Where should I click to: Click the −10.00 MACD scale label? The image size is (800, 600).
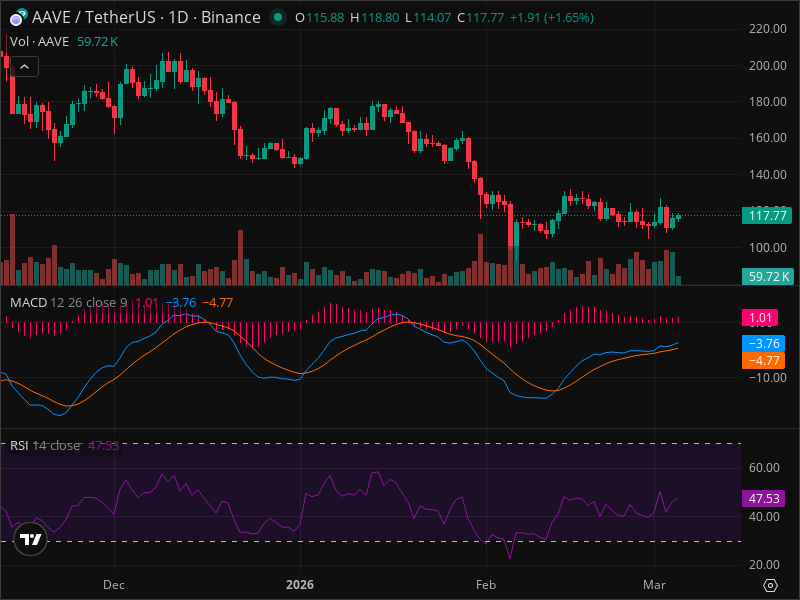coord(767,378)
